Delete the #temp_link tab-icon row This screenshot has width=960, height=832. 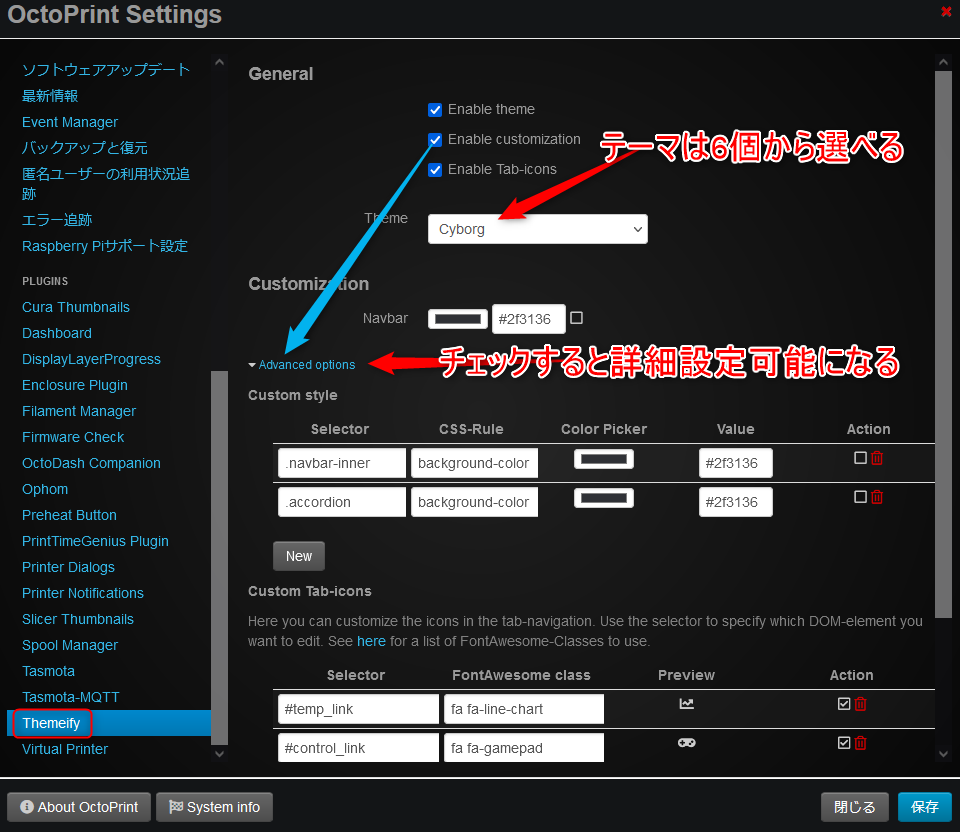point(860,704)
